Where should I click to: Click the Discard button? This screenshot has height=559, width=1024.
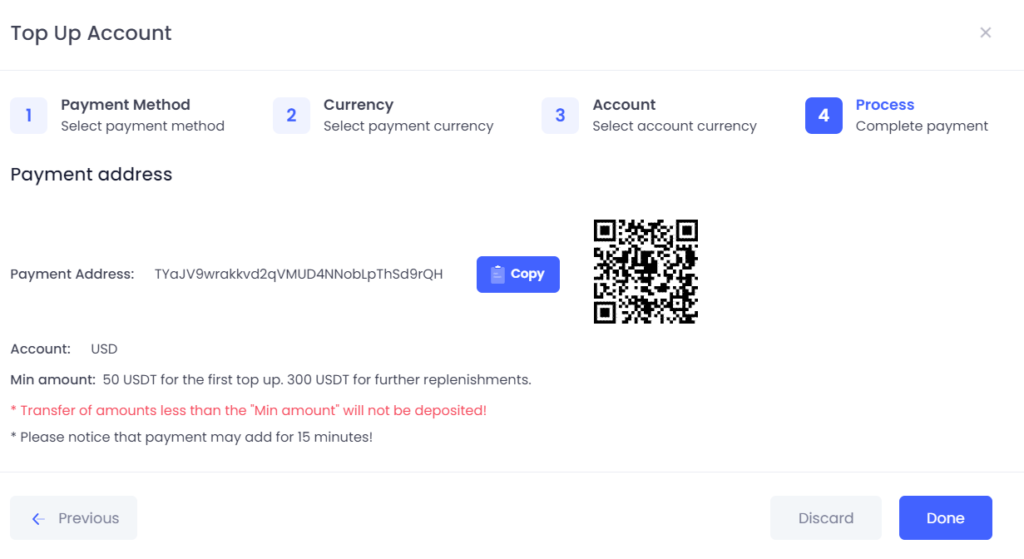point(826,518)
